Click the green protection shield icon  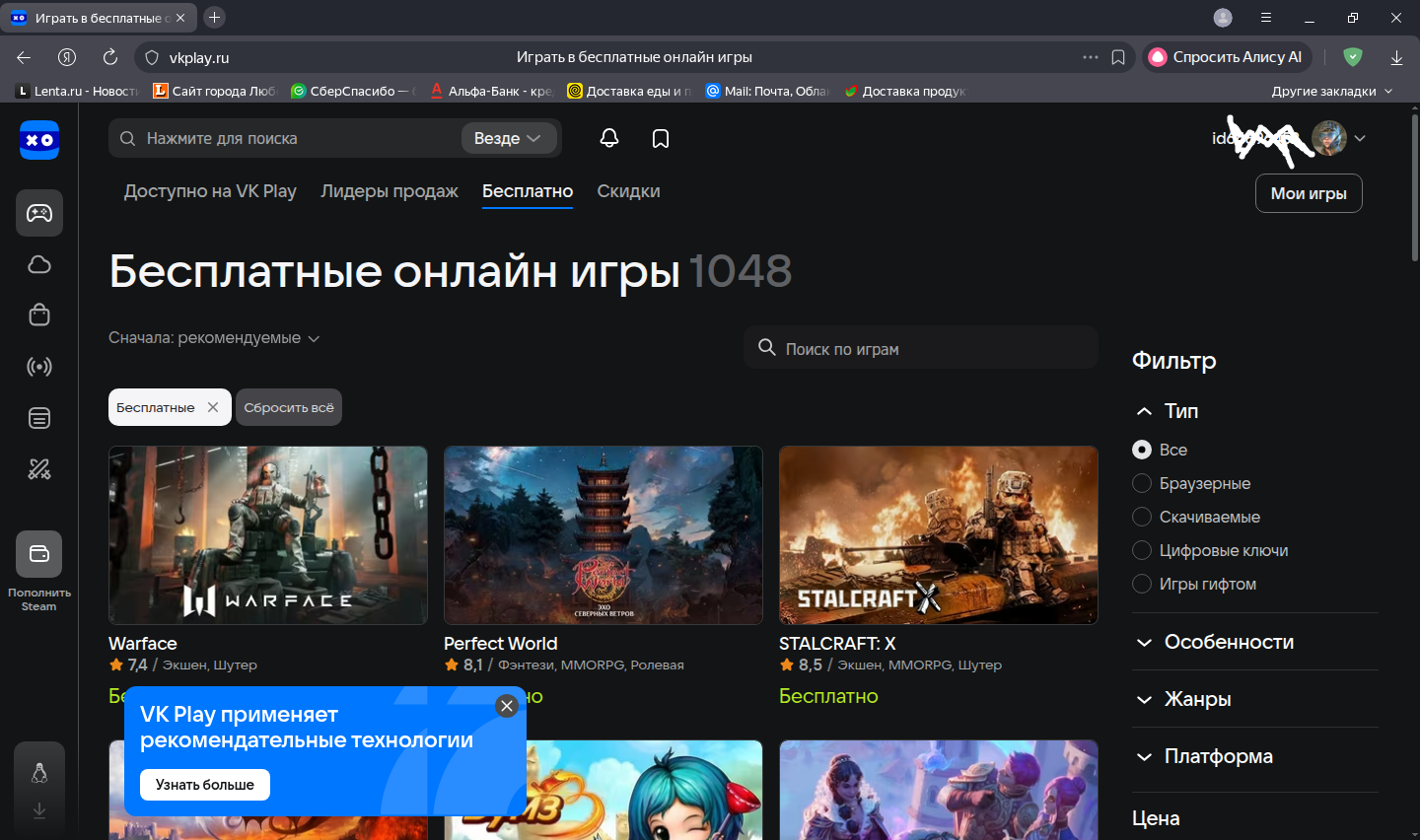click(1353, 57)
